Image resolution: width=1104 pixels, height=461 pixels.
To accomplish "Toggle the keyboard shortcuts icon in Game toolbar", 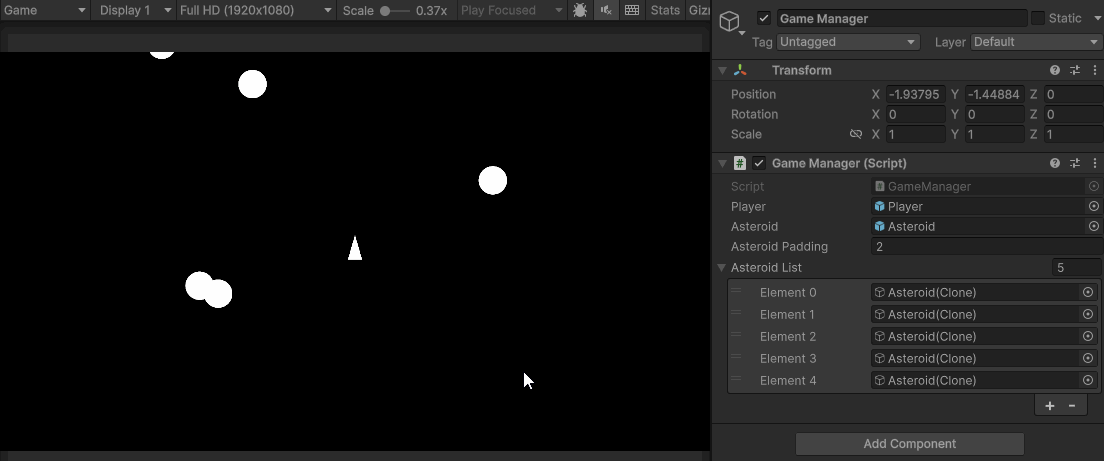I will pos(632,10).
